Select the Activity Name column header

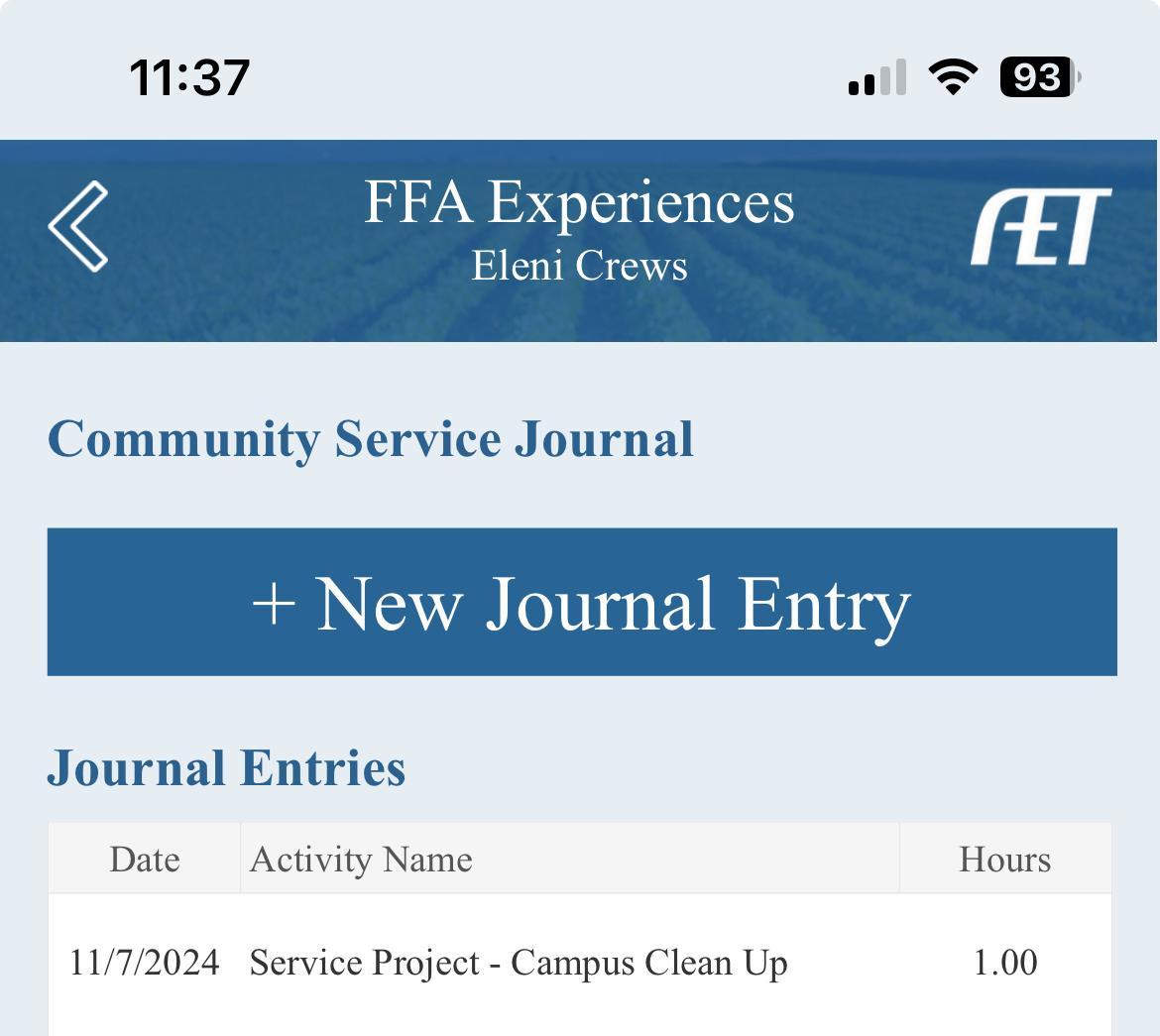pyautogui.click(x=361, y=859)
